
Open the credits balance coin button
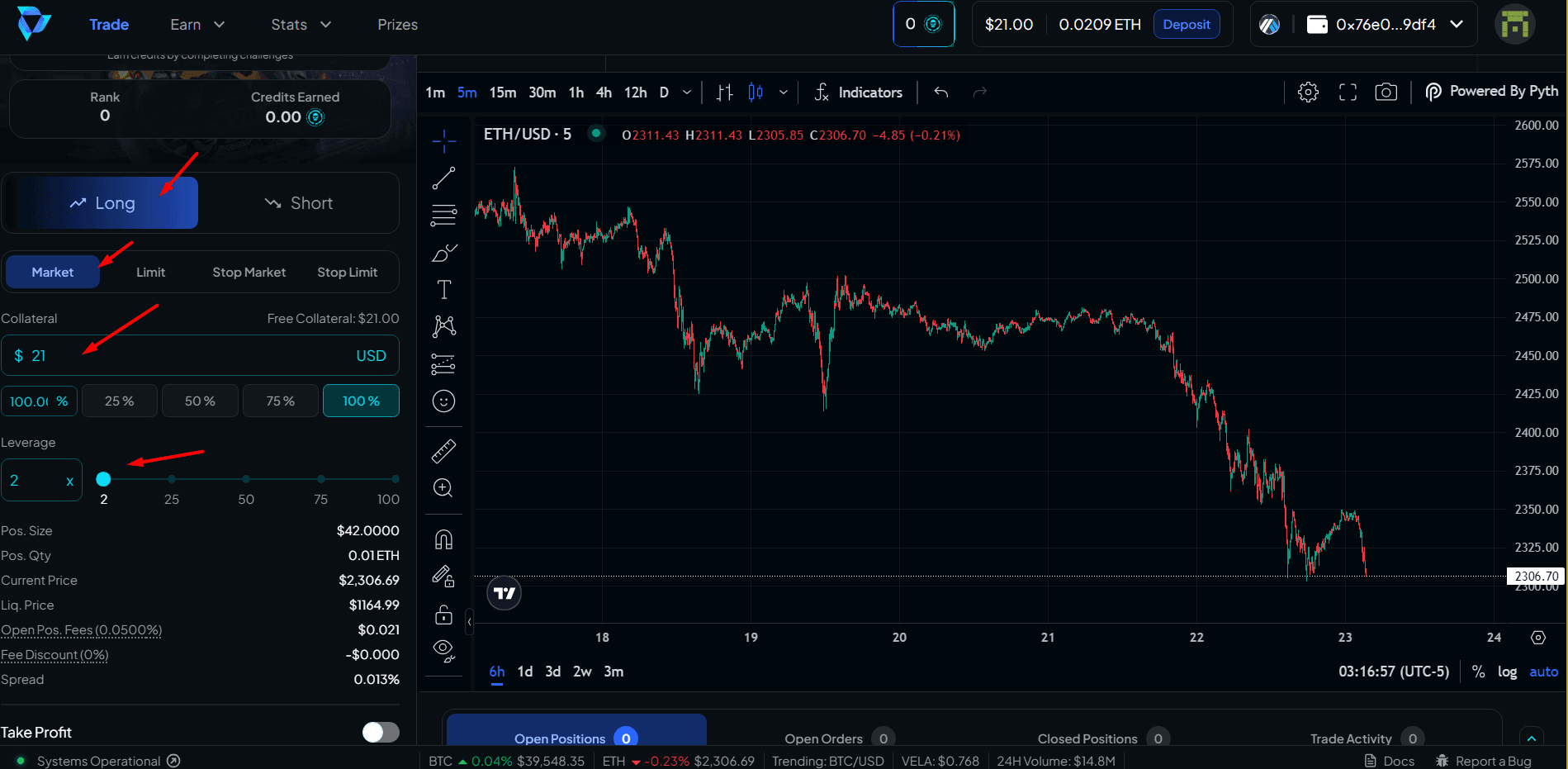coord(924,24)
